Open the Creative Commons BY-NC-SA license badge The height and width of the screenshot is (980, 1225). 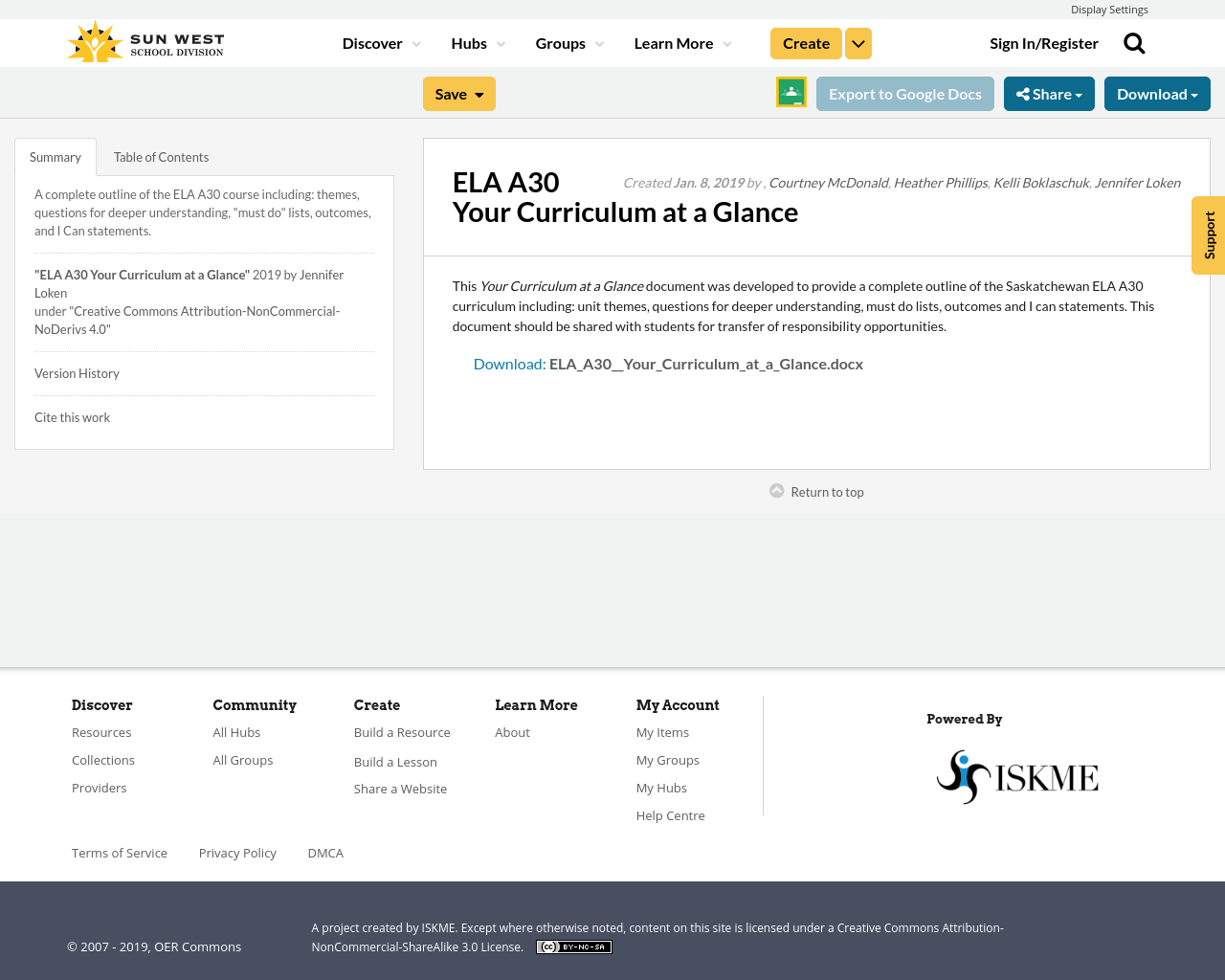point(573,946)
